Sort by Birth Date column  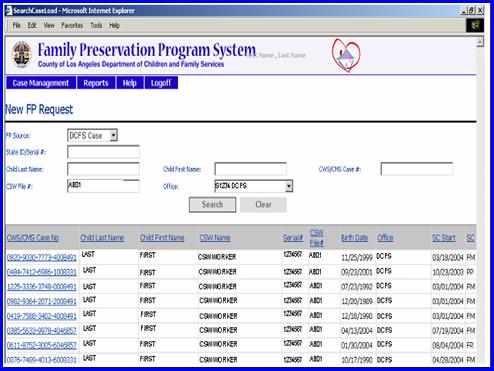[x=355, y=238]
